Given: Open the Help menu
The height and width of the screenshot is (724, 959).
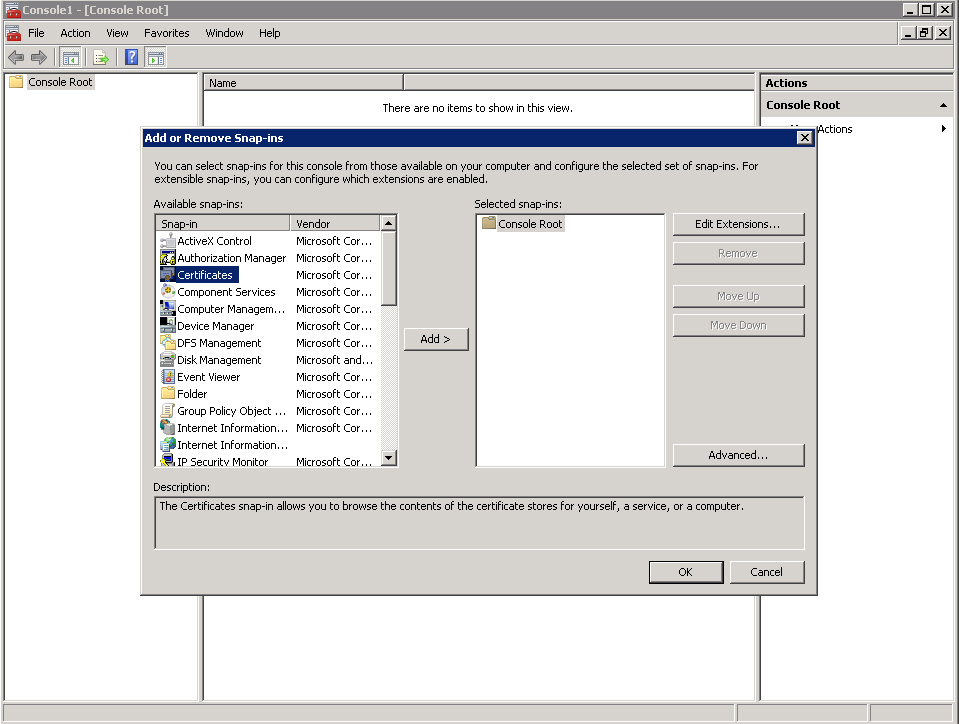Looking at the screenshot, I should coord(269,33).
